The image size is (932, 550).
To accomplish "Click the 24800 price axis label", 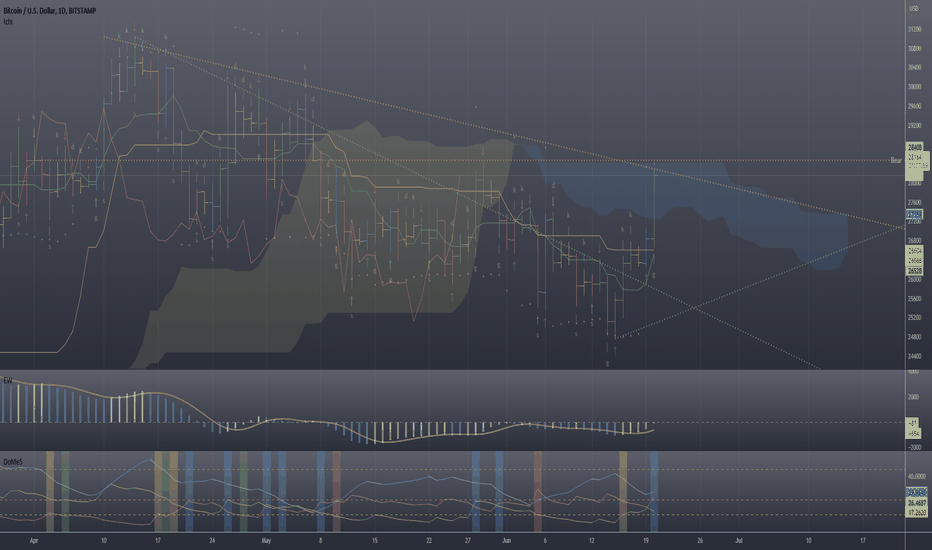I will [x=915, y=337].
